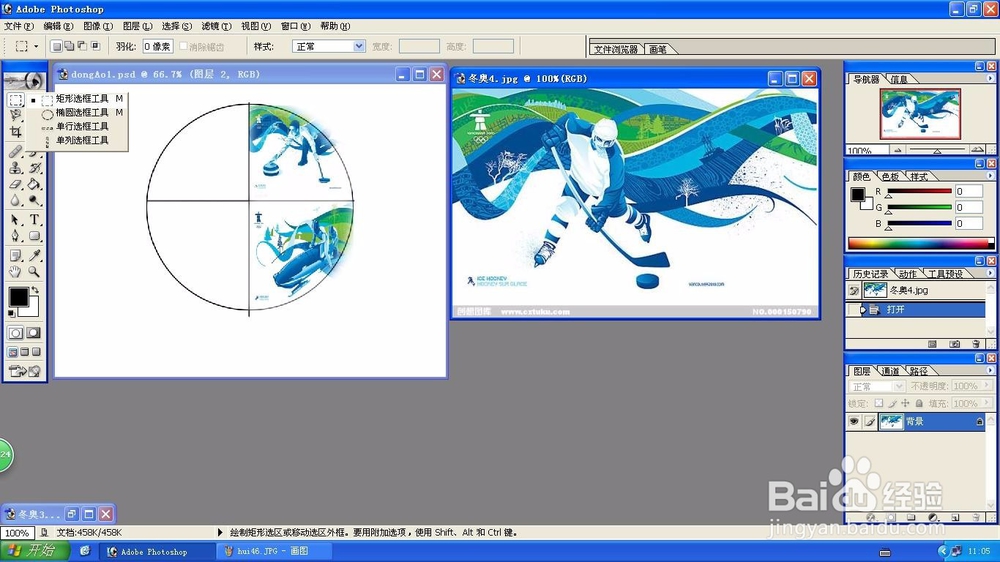Open layer blend mode 正常 dropdown
Screen dimensions: 1000x562
pyautogui.click(x=876, y=387)
